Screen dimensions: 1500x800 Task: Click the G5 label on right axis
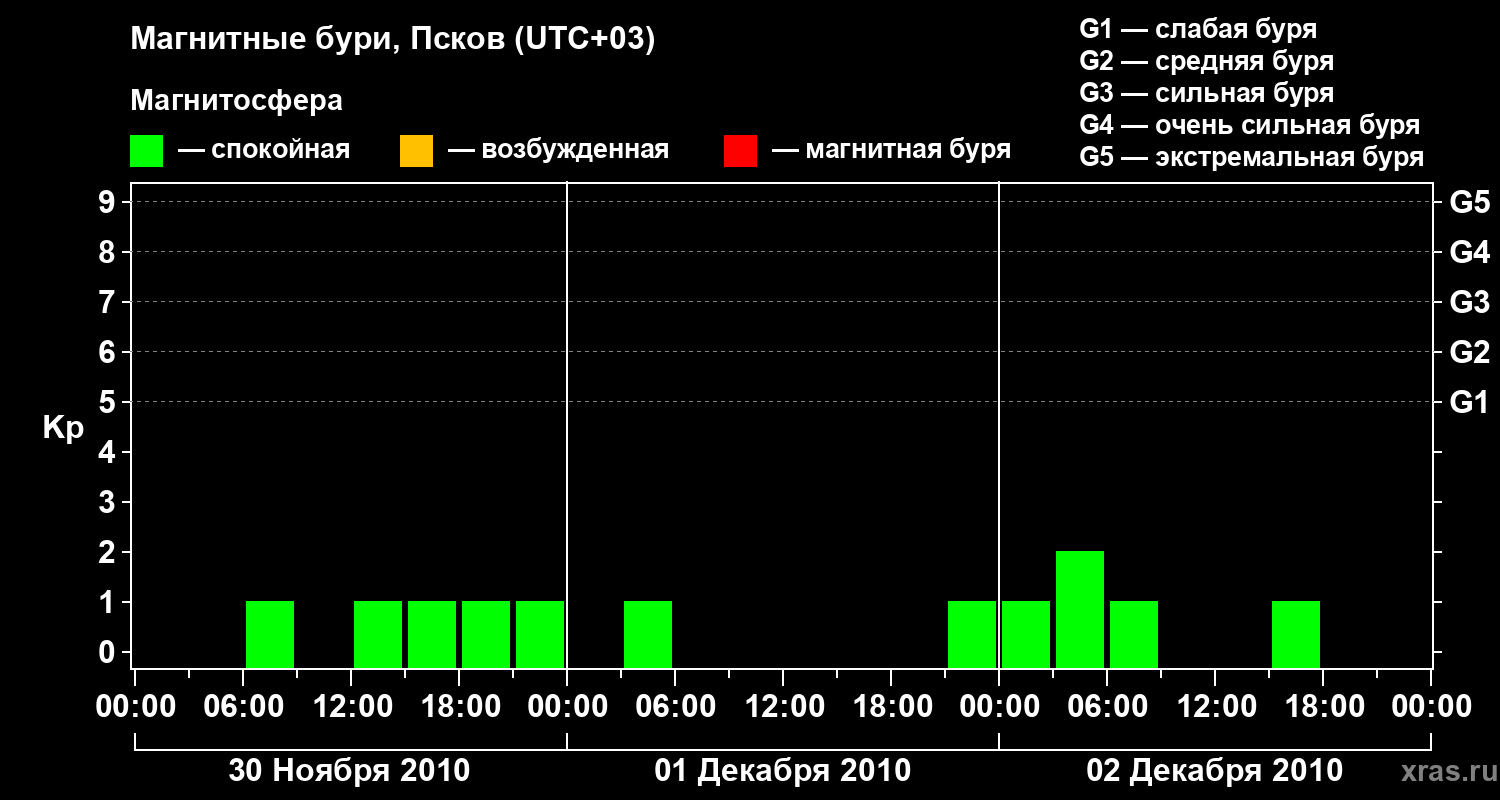[1470, 202]
